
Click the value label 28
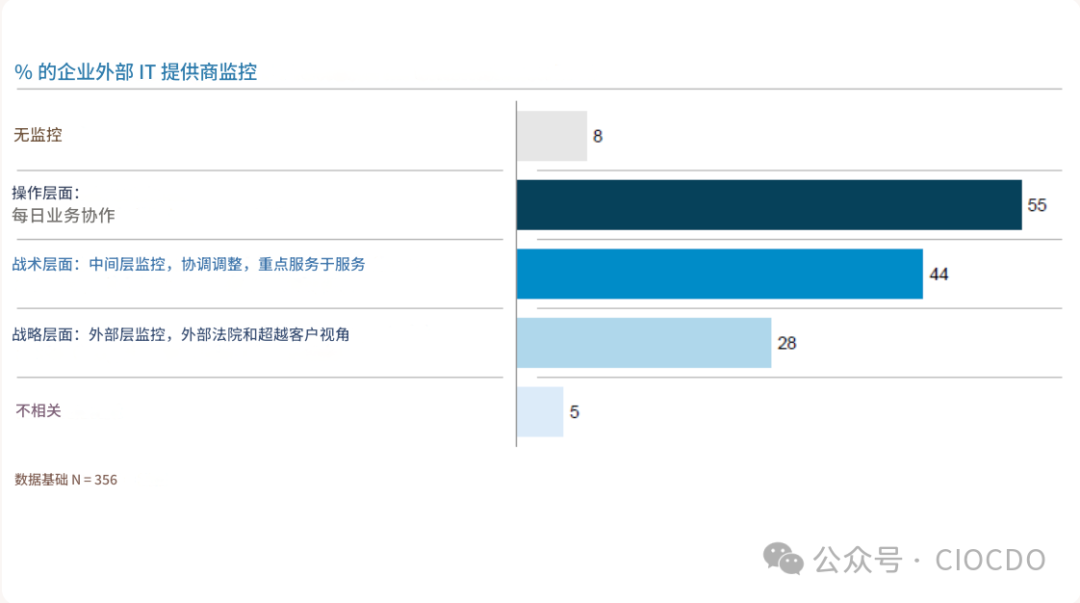787,343
